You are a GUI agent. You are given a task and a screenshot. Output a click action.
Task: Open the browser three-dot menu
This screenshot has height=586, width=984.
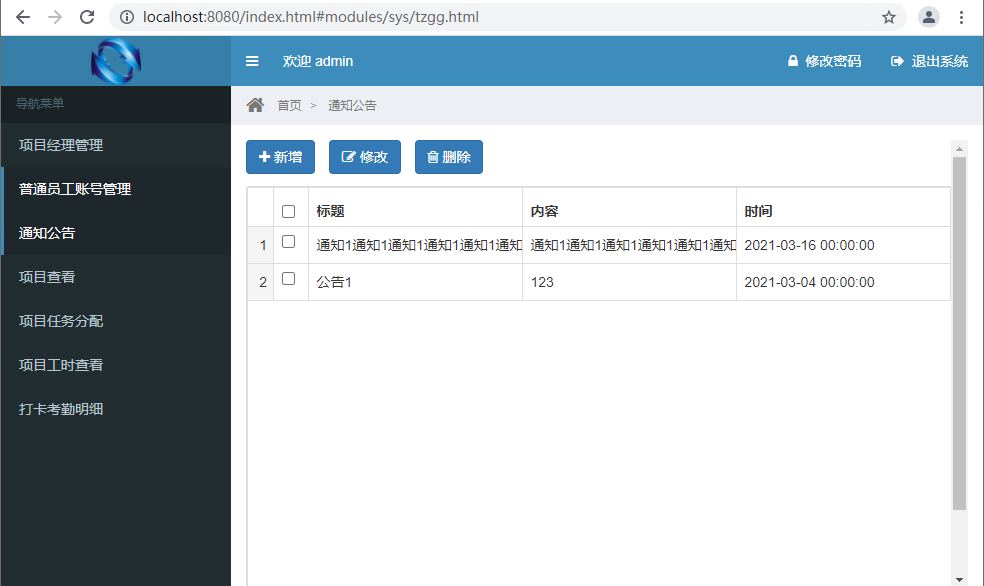tap(961, 17)
